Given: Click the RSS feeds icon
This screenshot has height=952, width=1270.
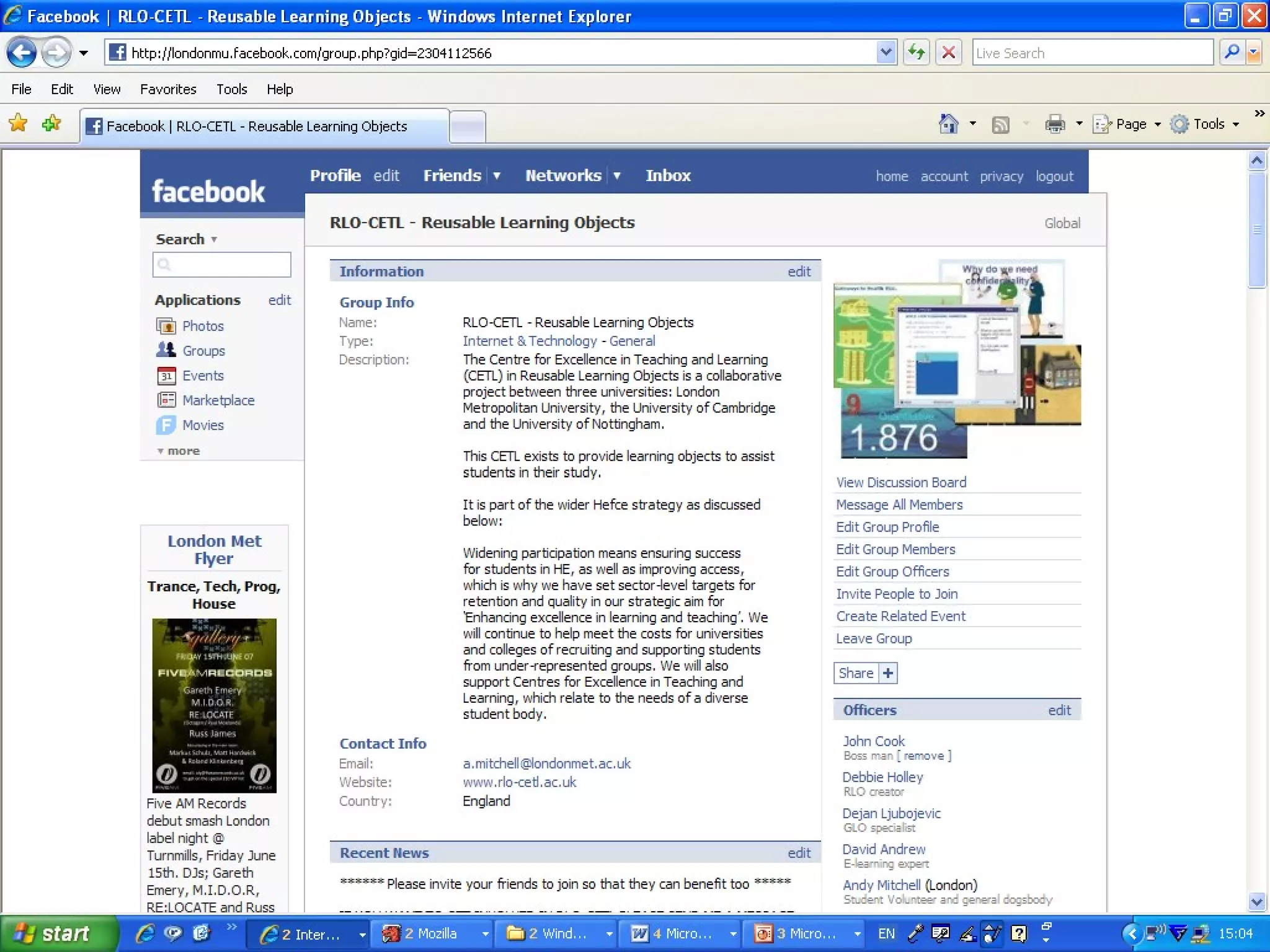Looking at the screenshot, I should point(1000,125).
